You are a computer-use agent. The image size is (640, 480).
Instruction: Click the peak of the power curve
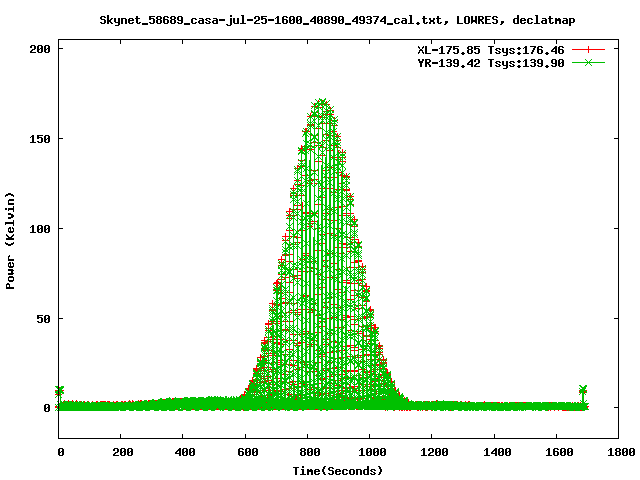(322, 102)
